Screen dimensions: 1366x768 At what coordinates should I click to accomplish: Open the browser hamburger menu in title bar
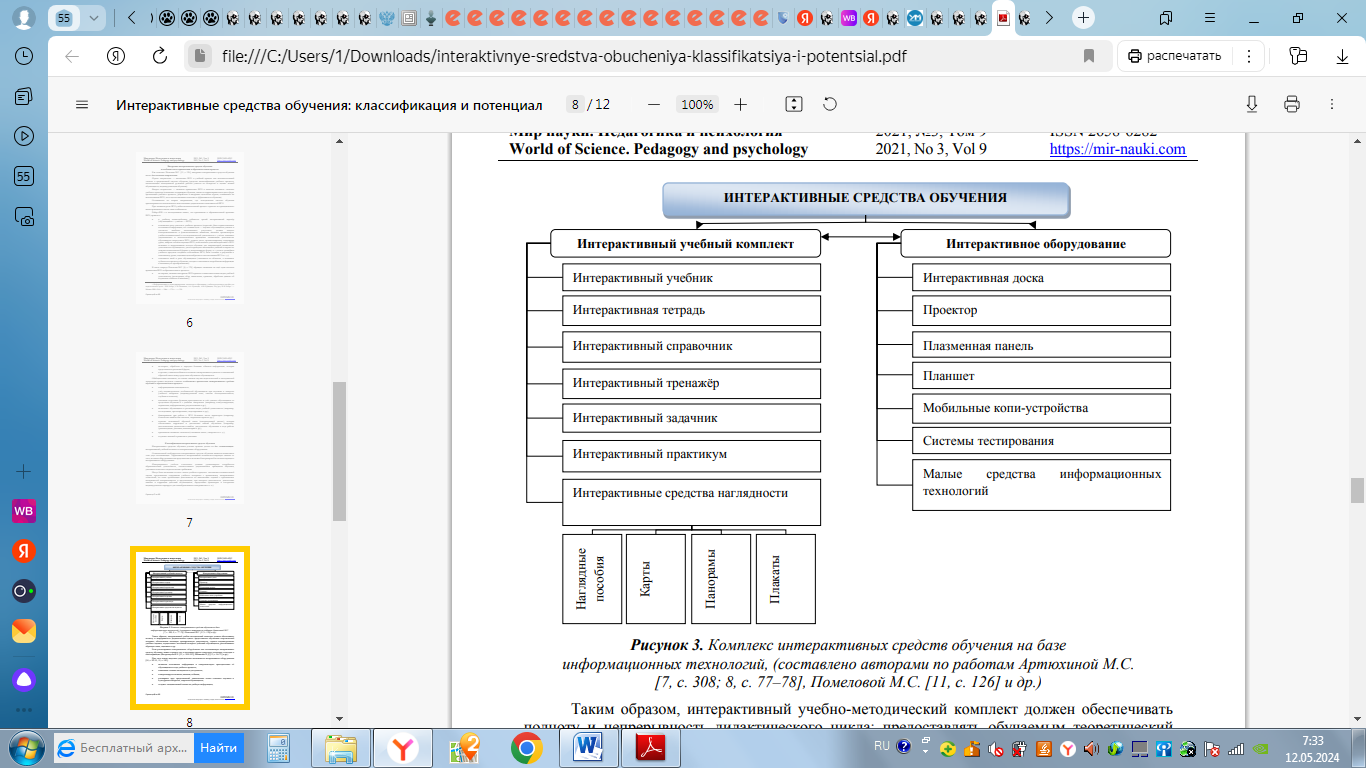click(1208, 18)
